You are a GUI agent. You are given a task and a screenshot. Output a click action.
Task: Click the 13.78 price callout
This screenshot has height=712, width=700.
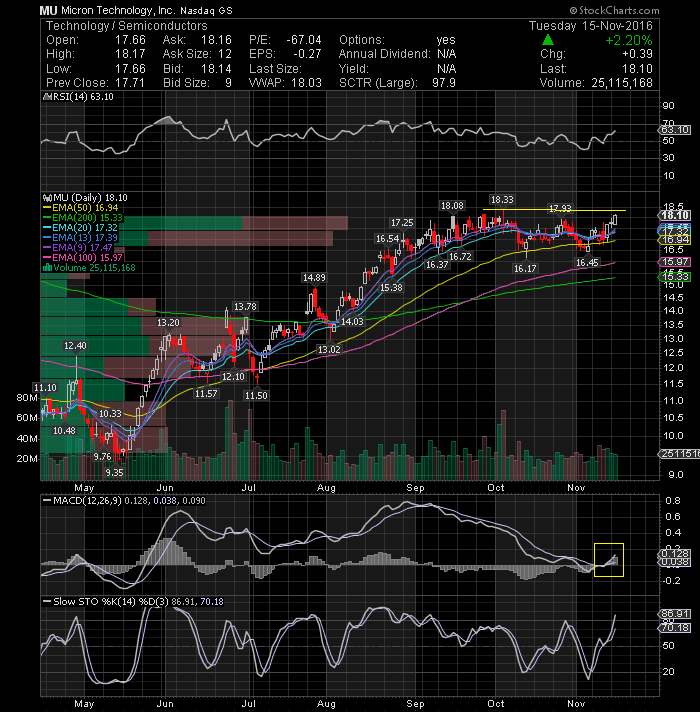[245, 307]
